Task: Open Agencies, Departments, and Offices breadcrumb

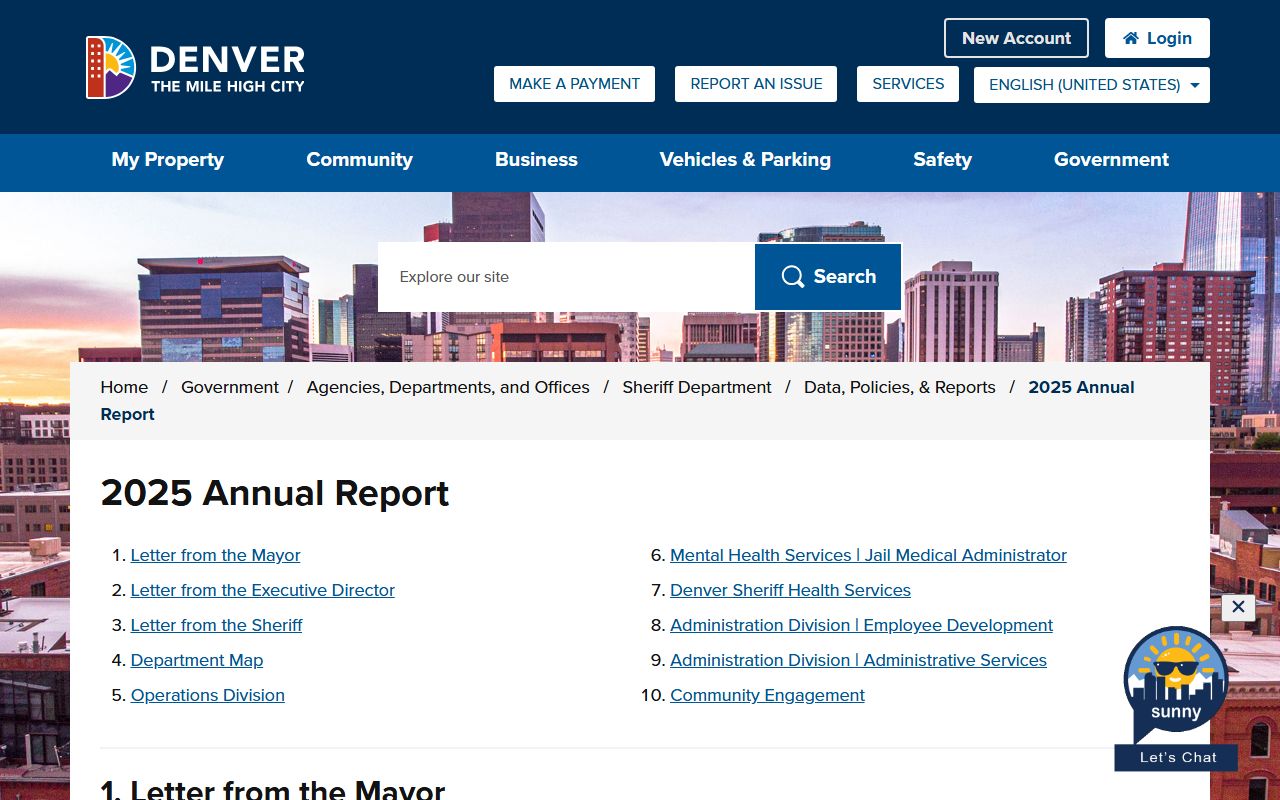Action: [448, 387]
